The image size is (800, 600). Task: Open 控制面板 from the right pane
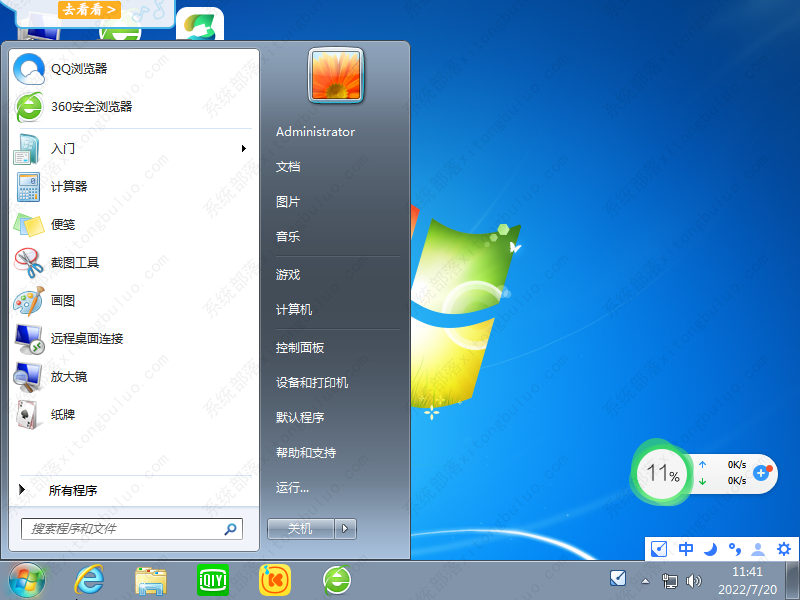coord(300,348)
